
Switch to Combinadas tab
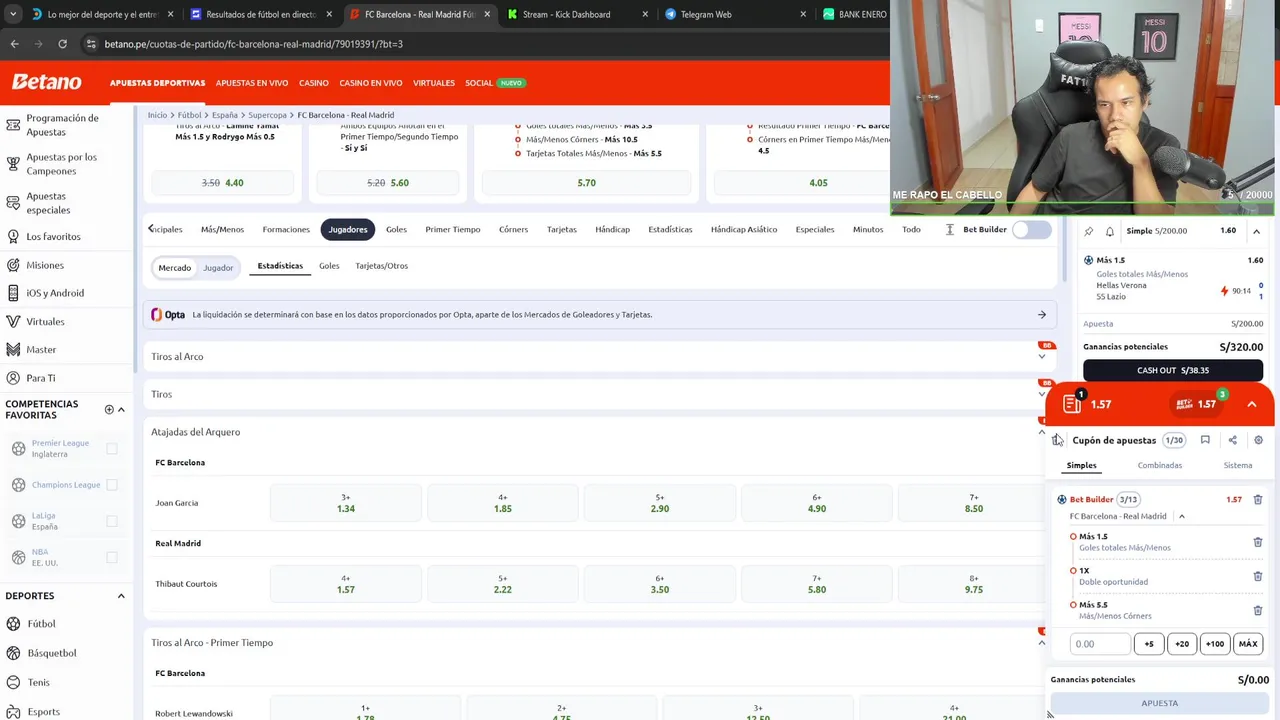coord(1159,465)
